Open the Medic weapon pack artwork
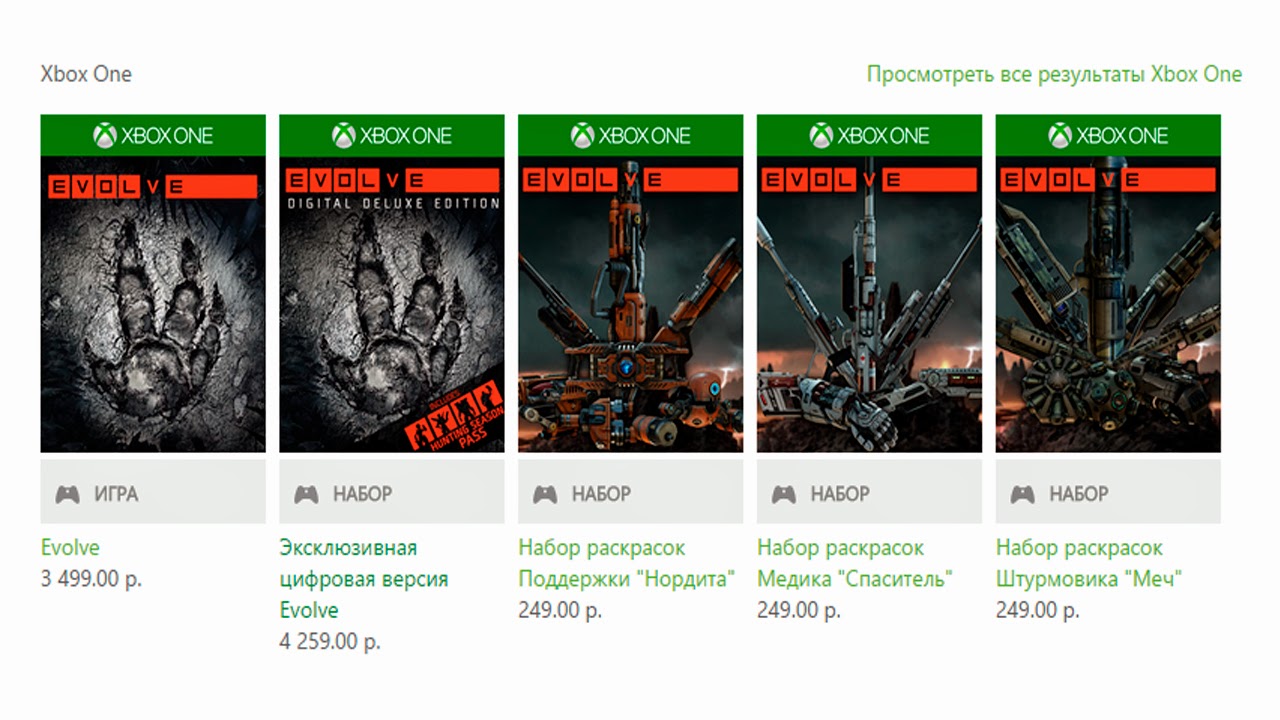The width and height of the screenshot is (1280, 720). pyautogui.click(x=870, y=304)
